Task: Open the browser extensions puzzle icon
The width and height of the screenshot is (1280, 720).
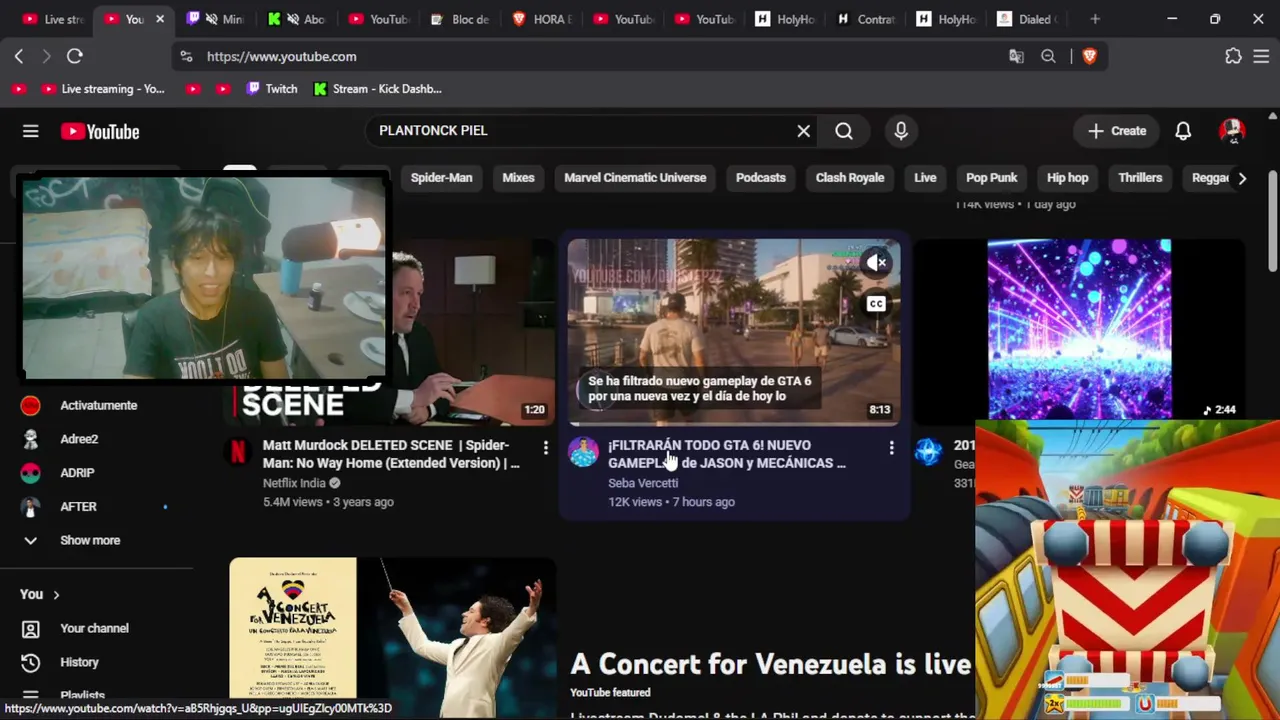Action: coord(1233,57)
